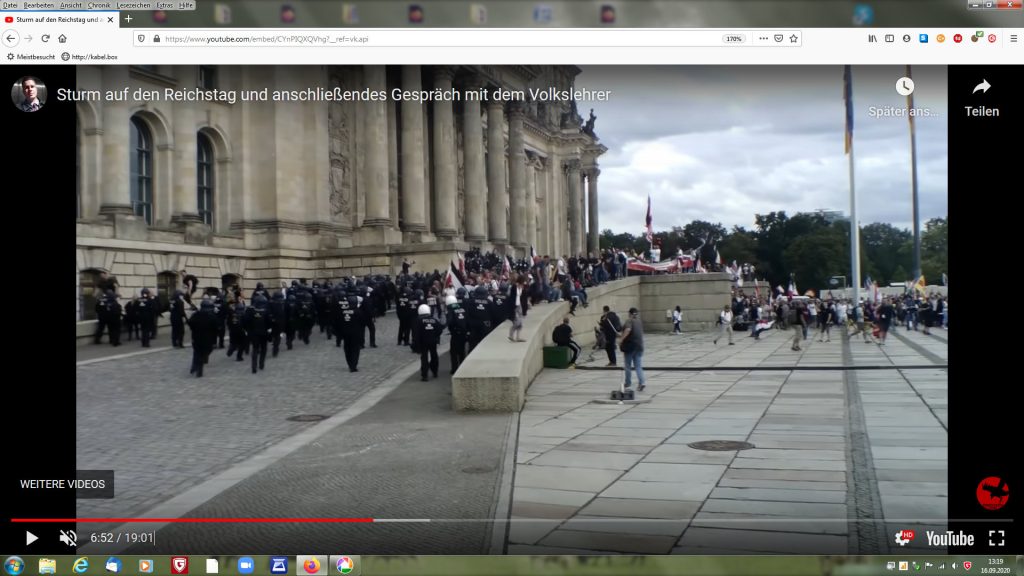
Task: Unmute the video audio
Action: [68, 538]
